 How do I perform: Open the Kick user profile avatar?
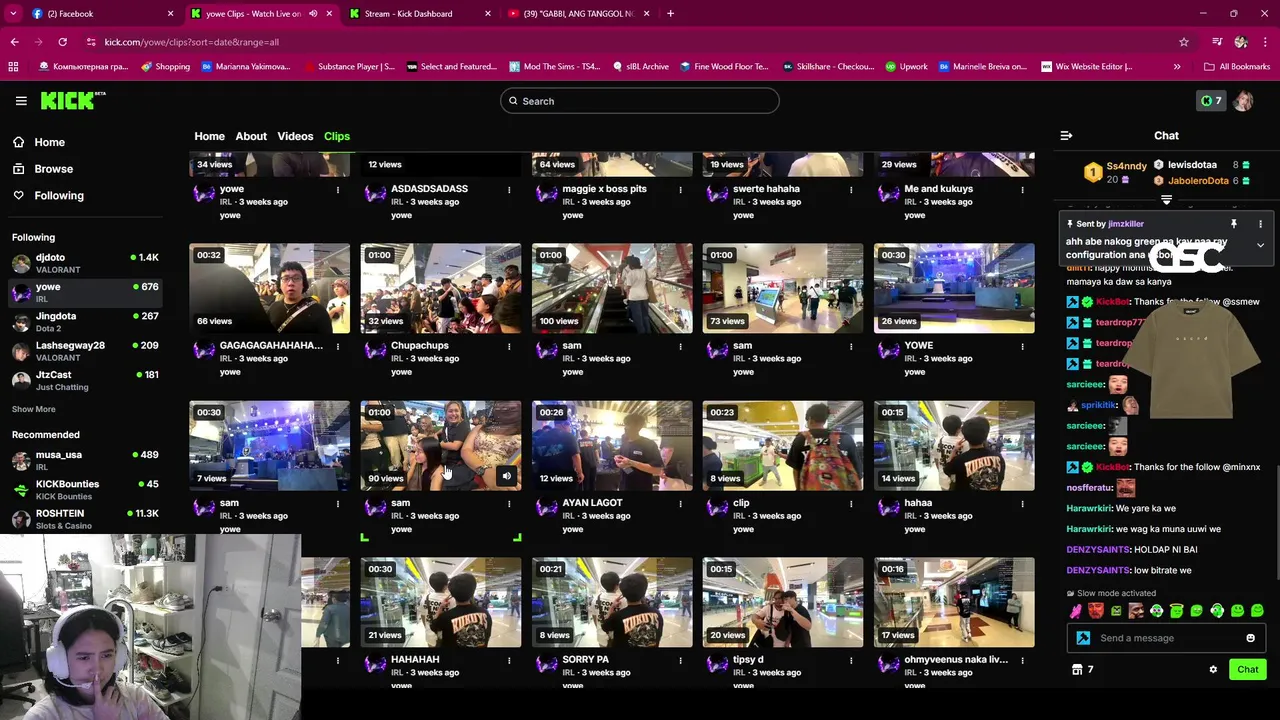click(x=1243, y=101)
